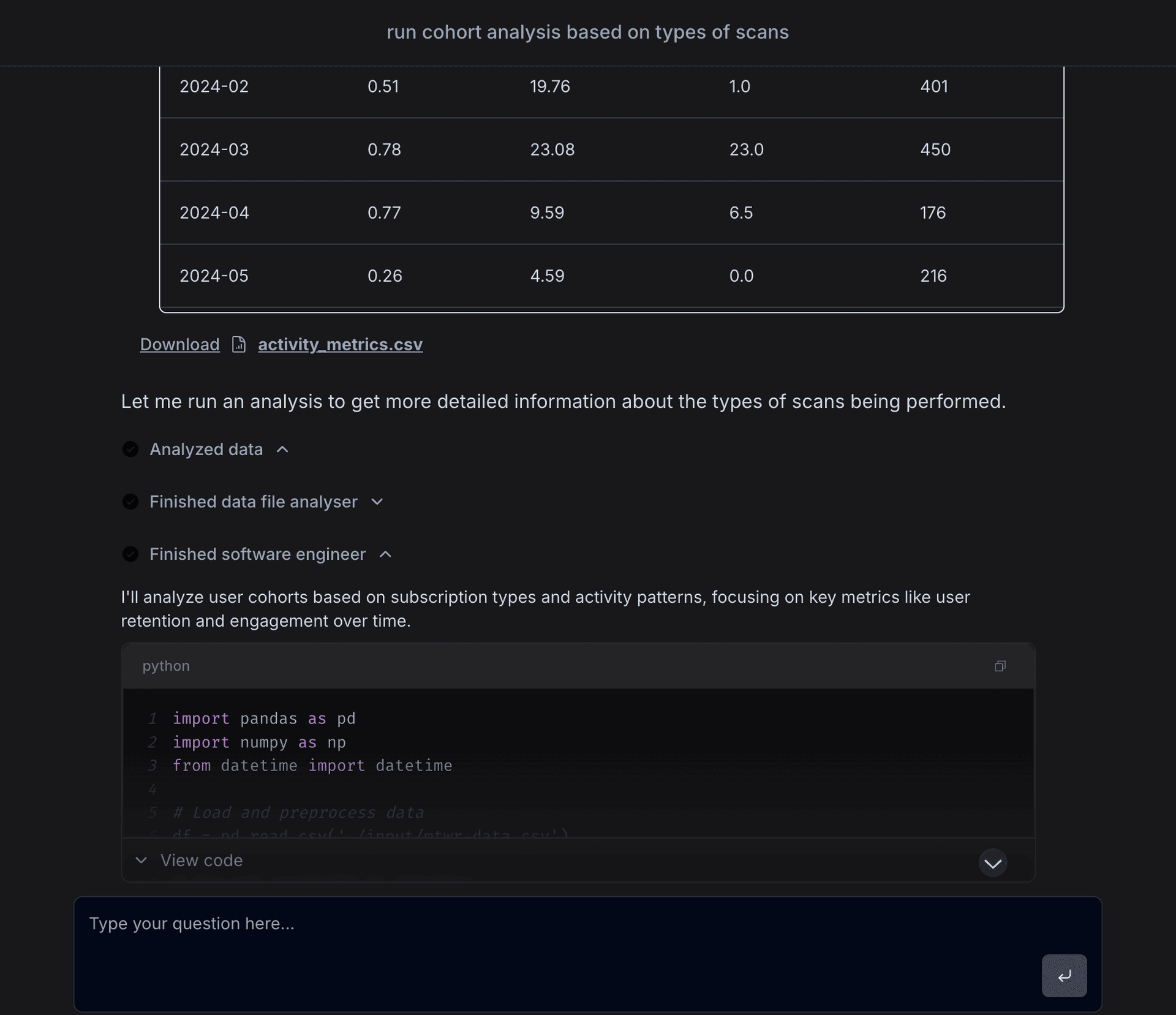Copy the python code snippet
1176x1015 pixels.
(x=1000, y=666)
